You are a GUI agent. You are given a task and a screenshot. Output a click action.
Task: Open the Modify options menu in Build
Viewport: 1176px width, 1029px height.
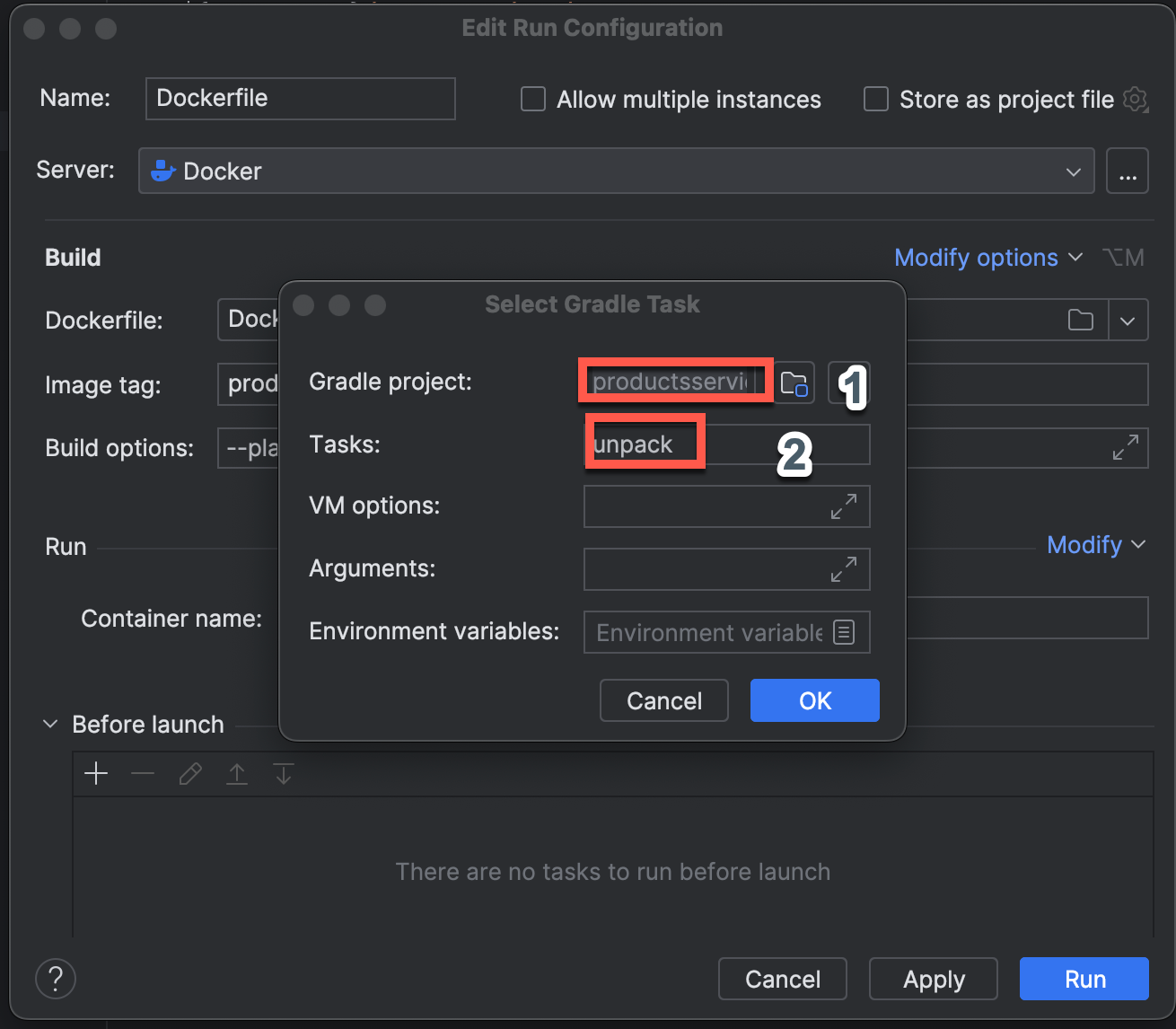[988, 258]
